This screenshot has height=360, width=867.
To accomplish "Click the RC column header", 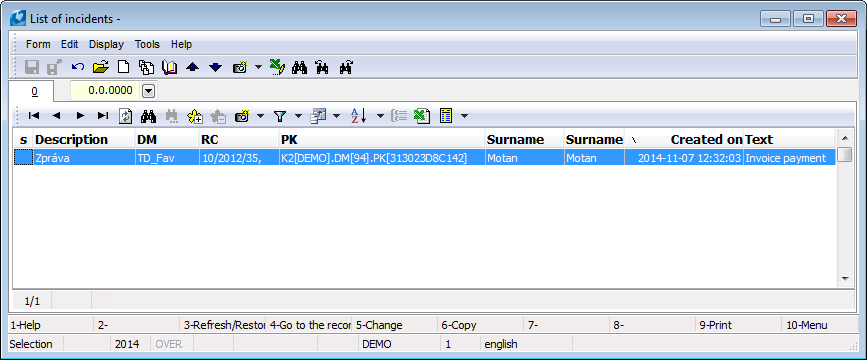I will click(239, 139).
